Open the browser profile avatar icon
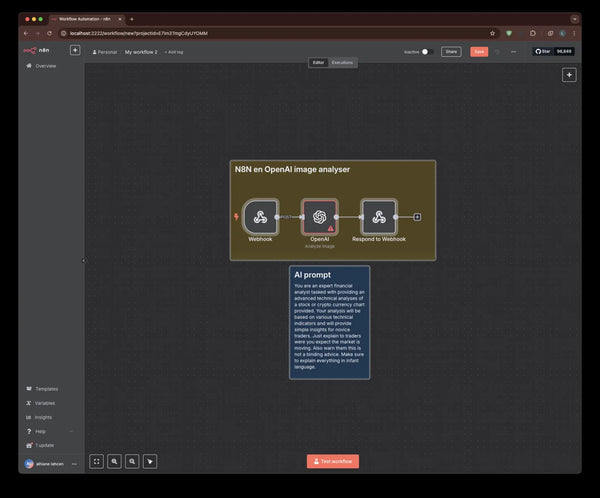Image resolution: width=600 pixels, height=498 pixels. (x=562, y=33)
